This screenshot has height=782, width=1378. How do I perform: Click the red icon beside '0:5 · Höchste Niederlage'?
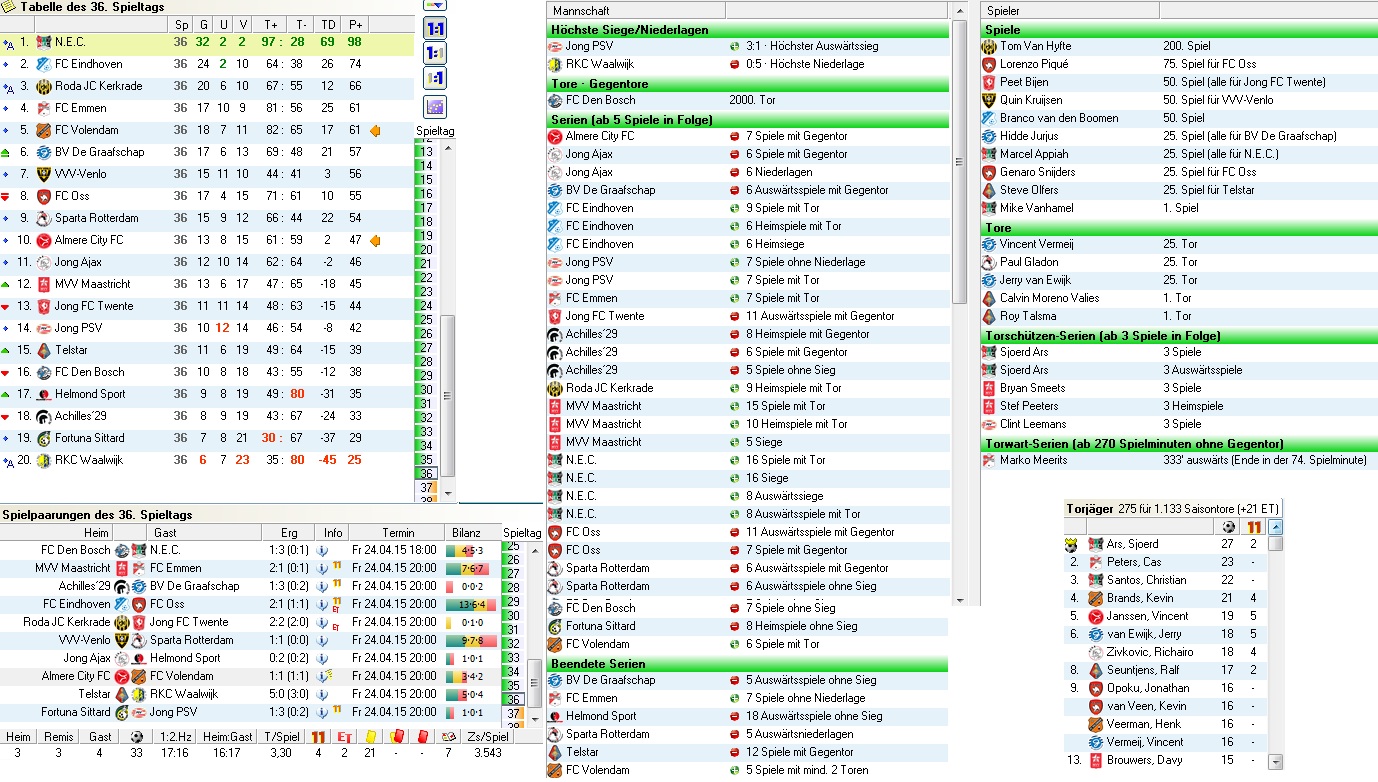(x=735, y=64)
